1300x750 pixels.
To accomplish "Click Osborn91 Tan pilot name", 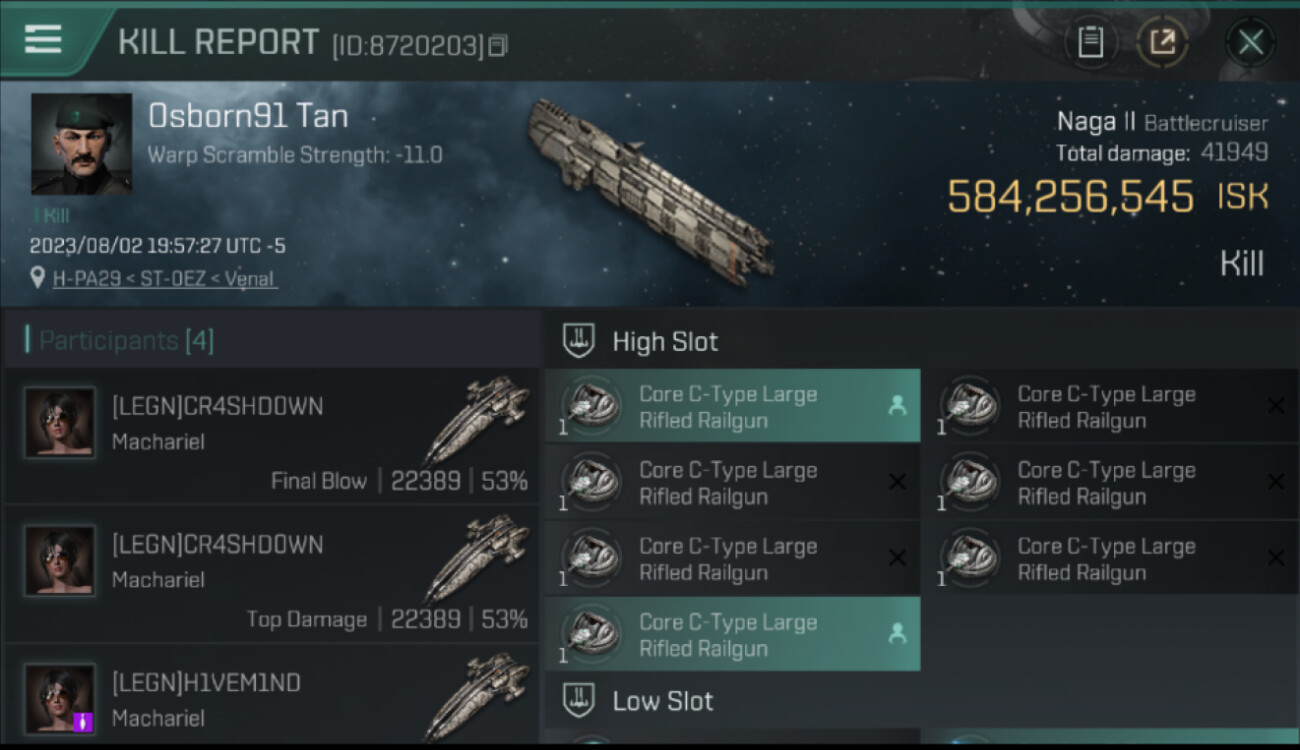I will click(248, 116).
